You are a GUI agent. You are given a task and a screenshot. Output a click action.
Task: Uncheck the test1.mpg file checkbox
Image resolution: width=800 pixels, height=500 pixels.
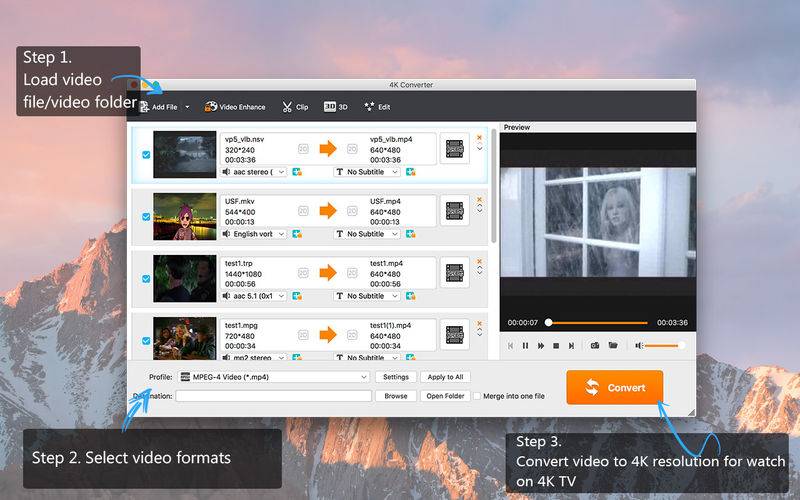point(146,341)
